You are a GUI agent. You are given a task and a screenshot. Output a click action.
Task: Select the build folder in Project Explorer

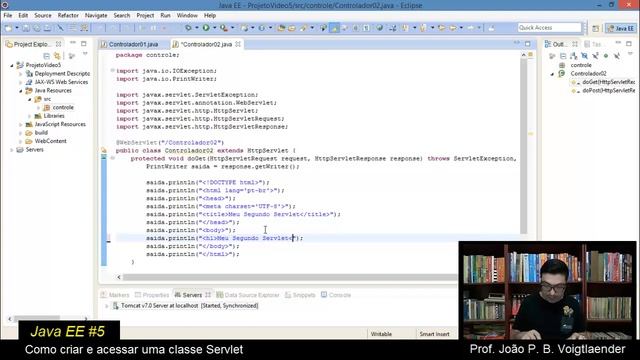pos(37,133)
